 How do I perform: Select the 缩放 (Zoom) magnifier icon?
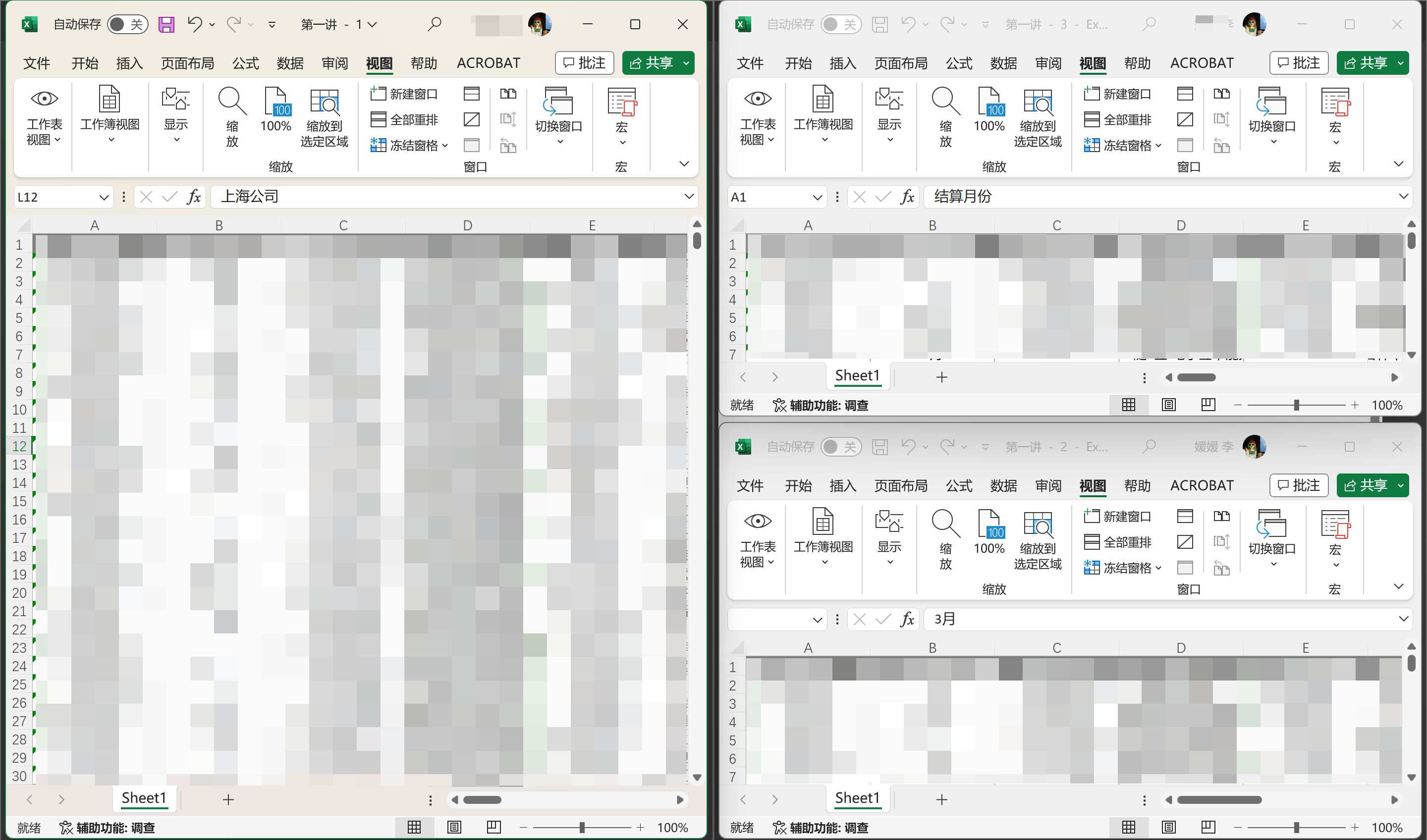pos(231,102)
